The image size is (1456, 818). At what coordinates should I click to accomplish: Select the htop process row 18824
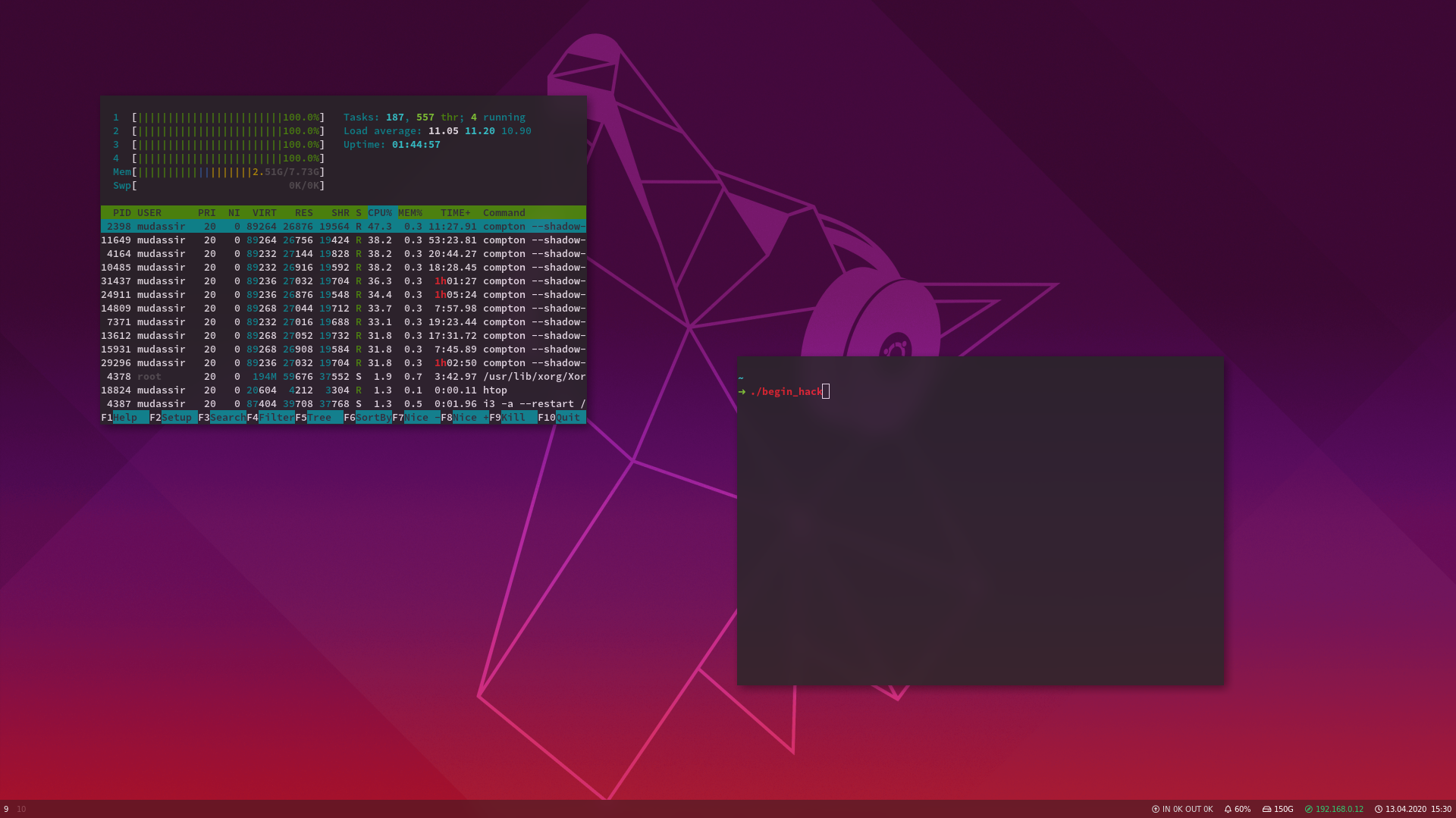[344, 390]
